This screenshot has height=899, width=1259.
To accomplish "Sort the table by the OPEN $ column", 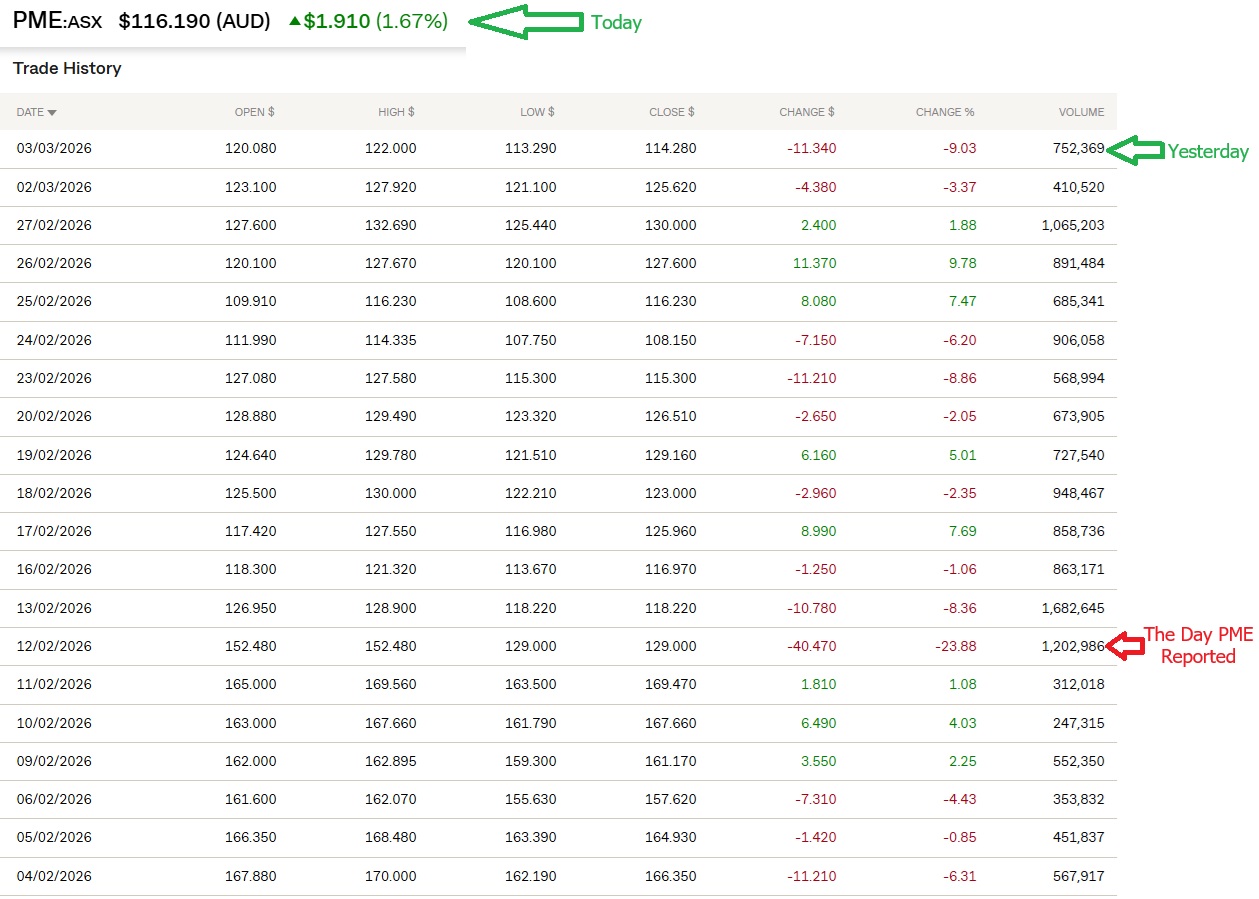I will [254, 112].
